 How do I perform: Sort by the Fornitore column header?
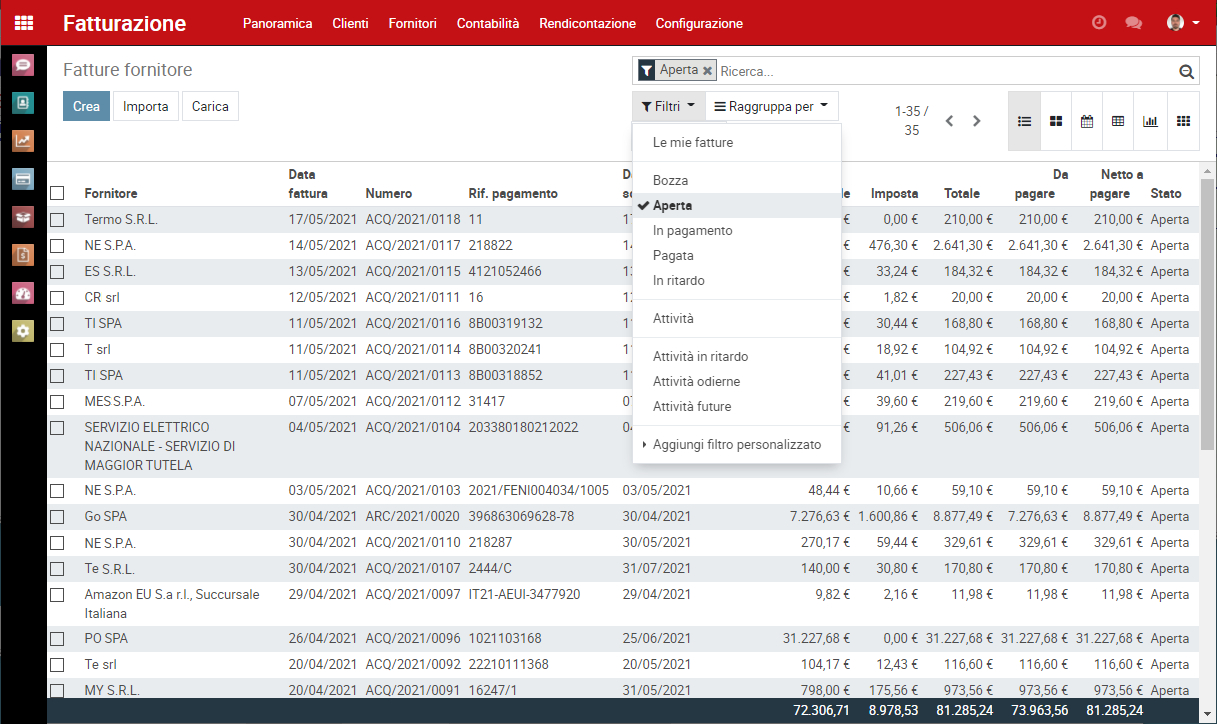111,193
